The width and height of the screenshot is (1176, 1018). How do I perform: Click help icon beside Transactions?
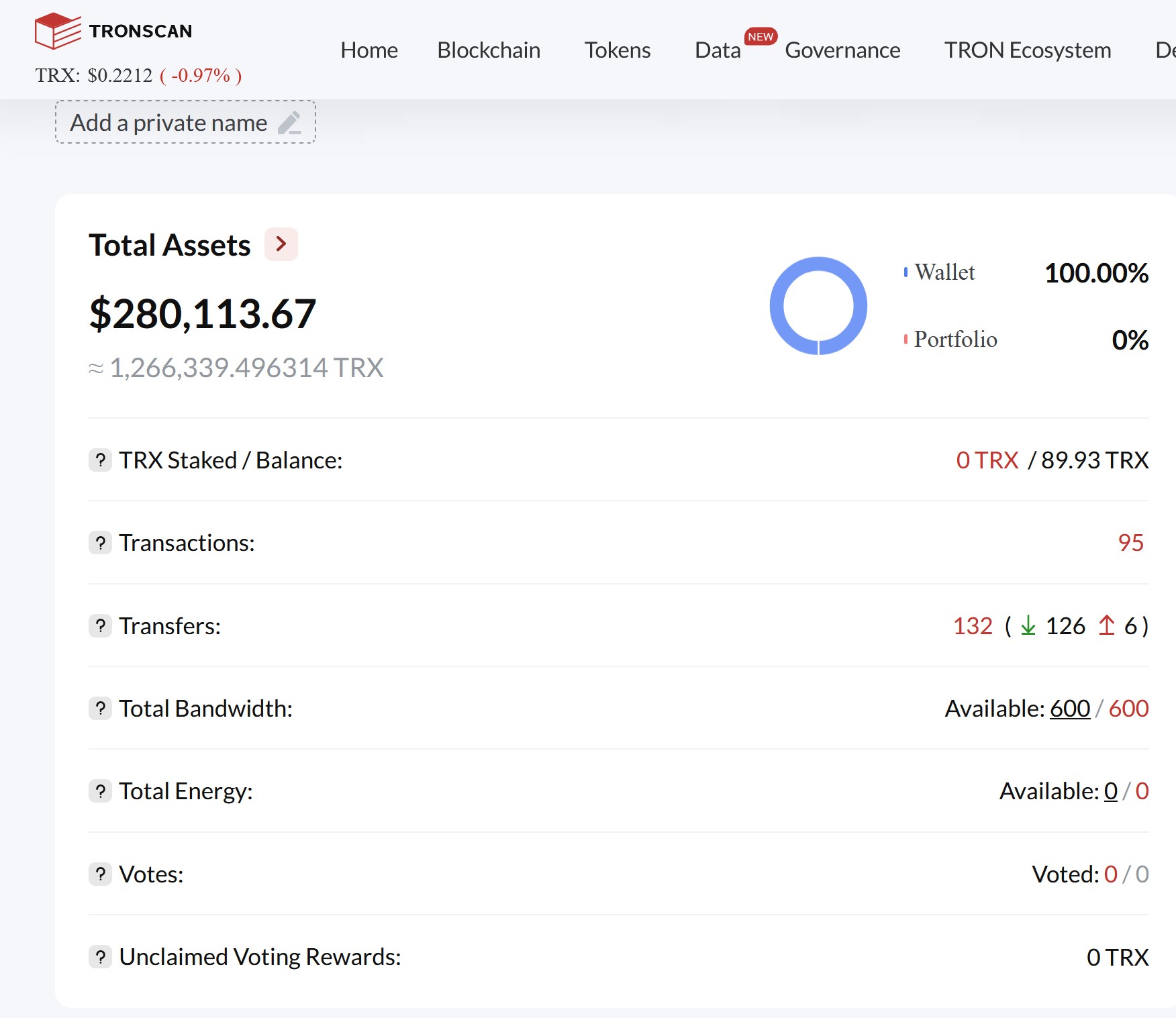click(x=101, y=543)
